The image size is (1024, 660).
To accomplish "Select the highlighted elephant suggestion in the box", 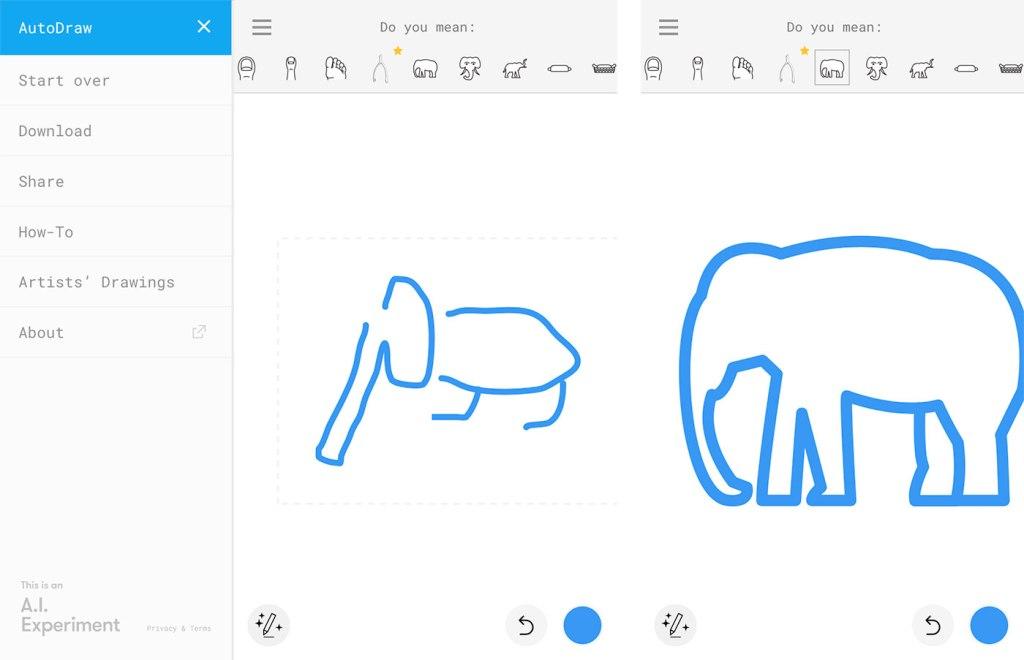I will point(832,69).
